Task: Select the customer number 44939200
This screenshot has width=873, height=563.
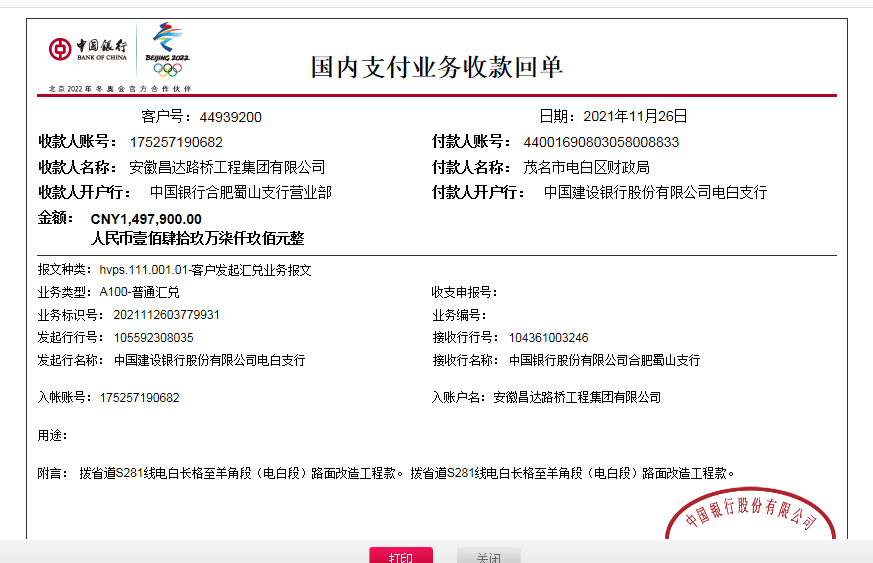Action: click(x=230, y=117)
